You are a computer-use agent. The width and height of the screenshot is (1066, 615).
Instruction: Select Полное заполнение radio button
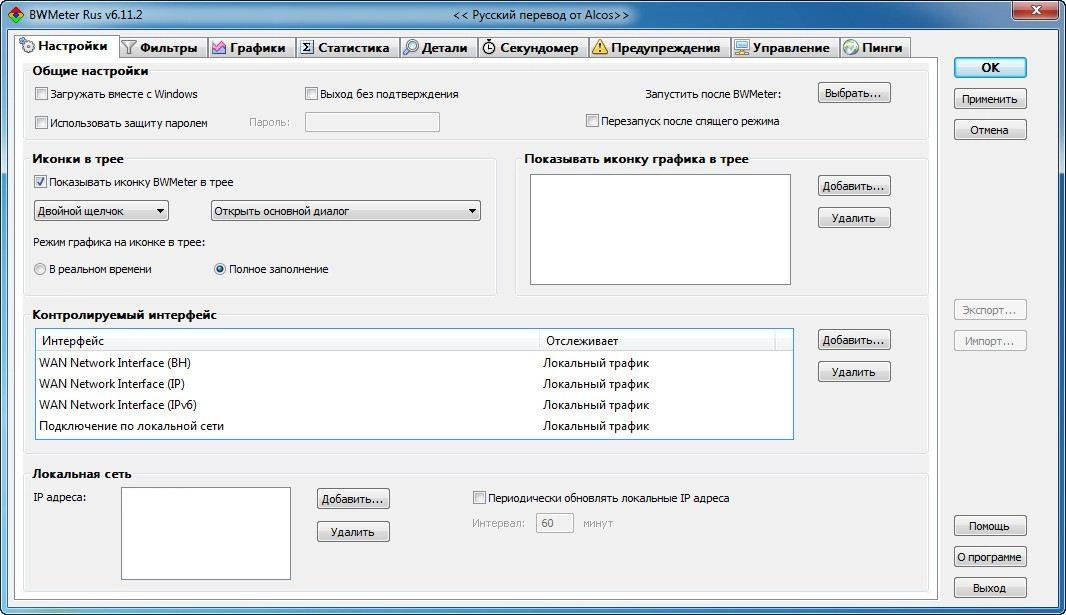(x=220, y=269)
